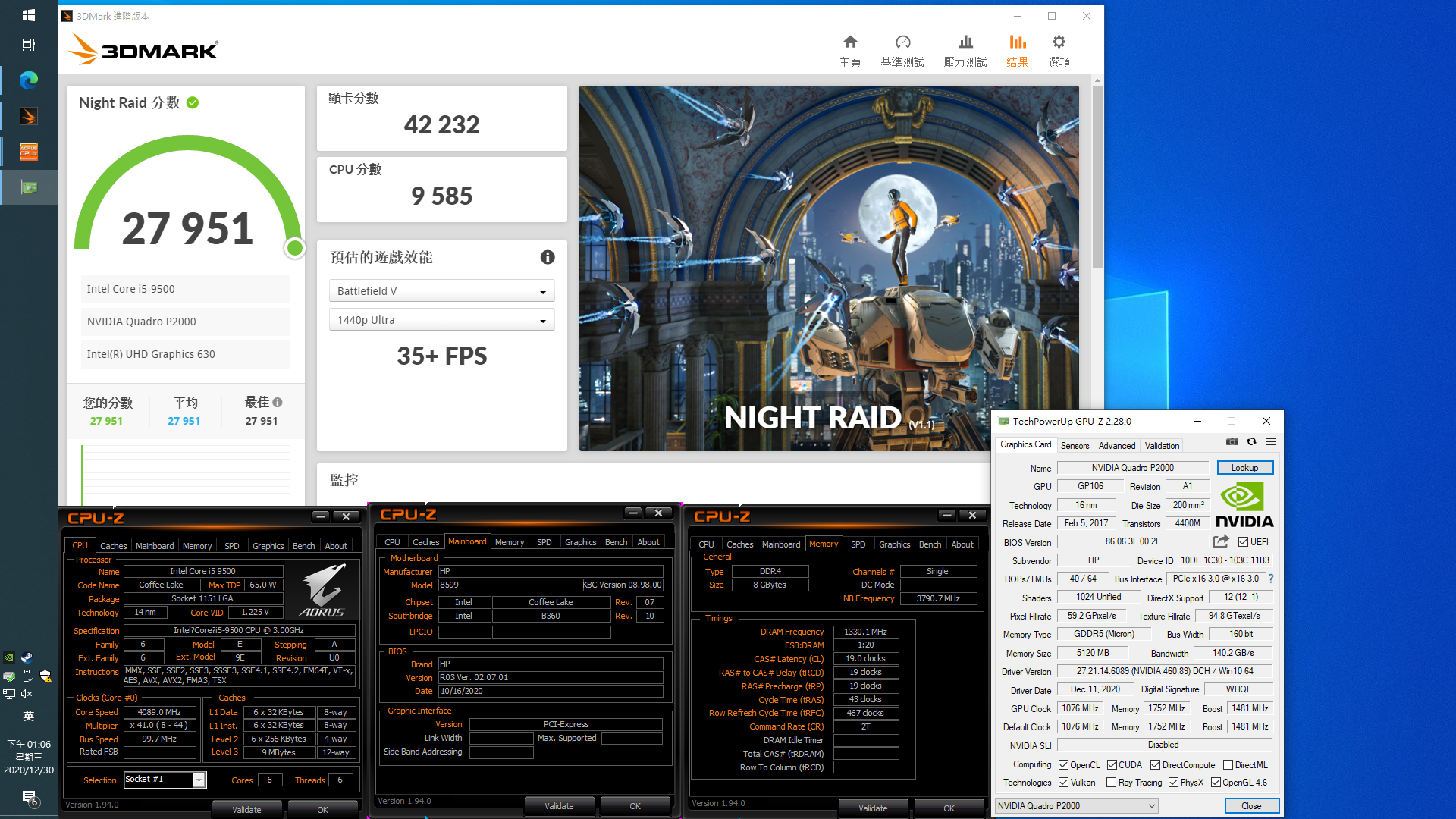1456x819 pixels.
Task: Click the network tray icon
Action: coord(9,694)
